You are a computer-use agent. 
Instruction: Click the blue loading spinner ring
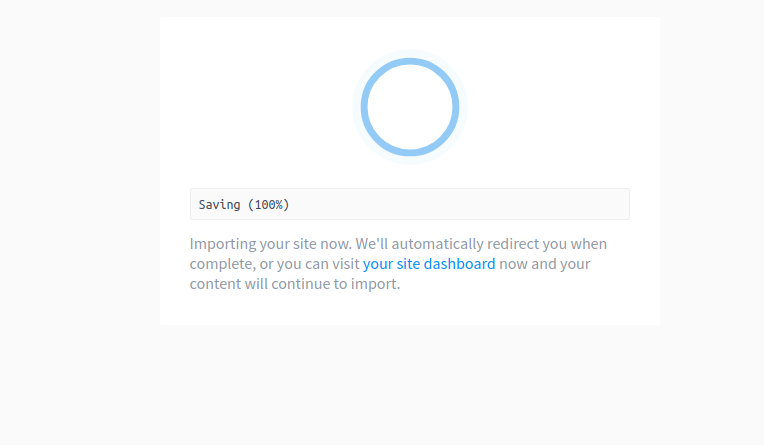pyautogui.click(x=365, y=107)
